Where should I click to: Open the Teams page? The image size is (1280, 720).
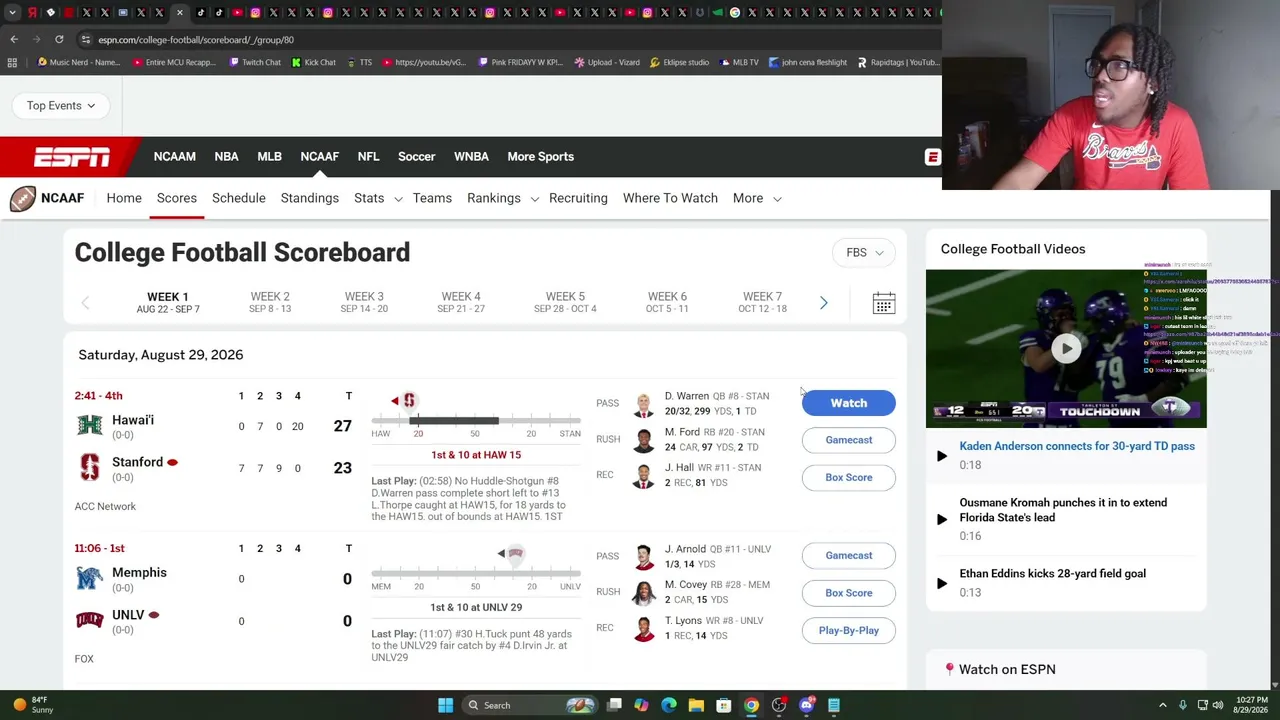tap(432, 198)
